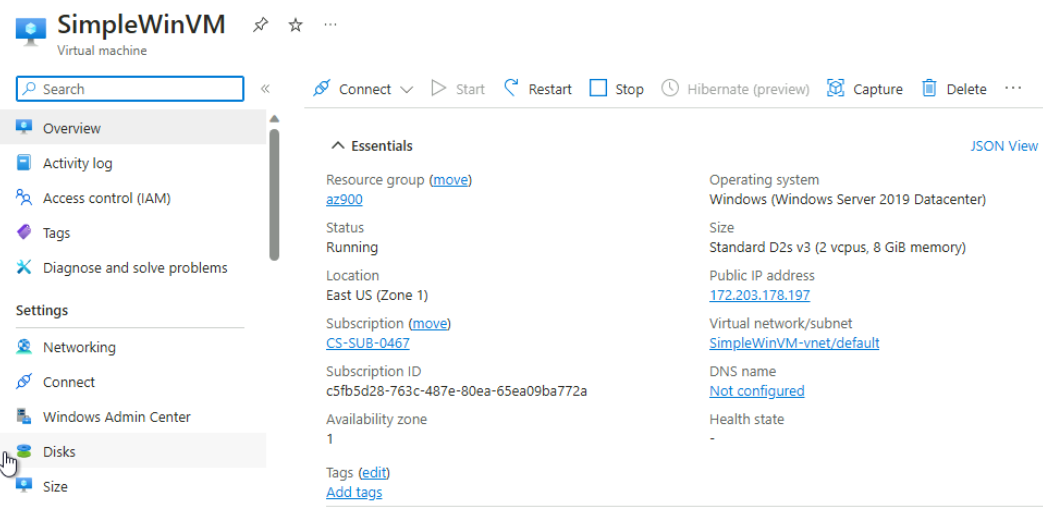Hit the Delete trash can icon
This screenshot has width=1043, height=508.
coord(929,89)
